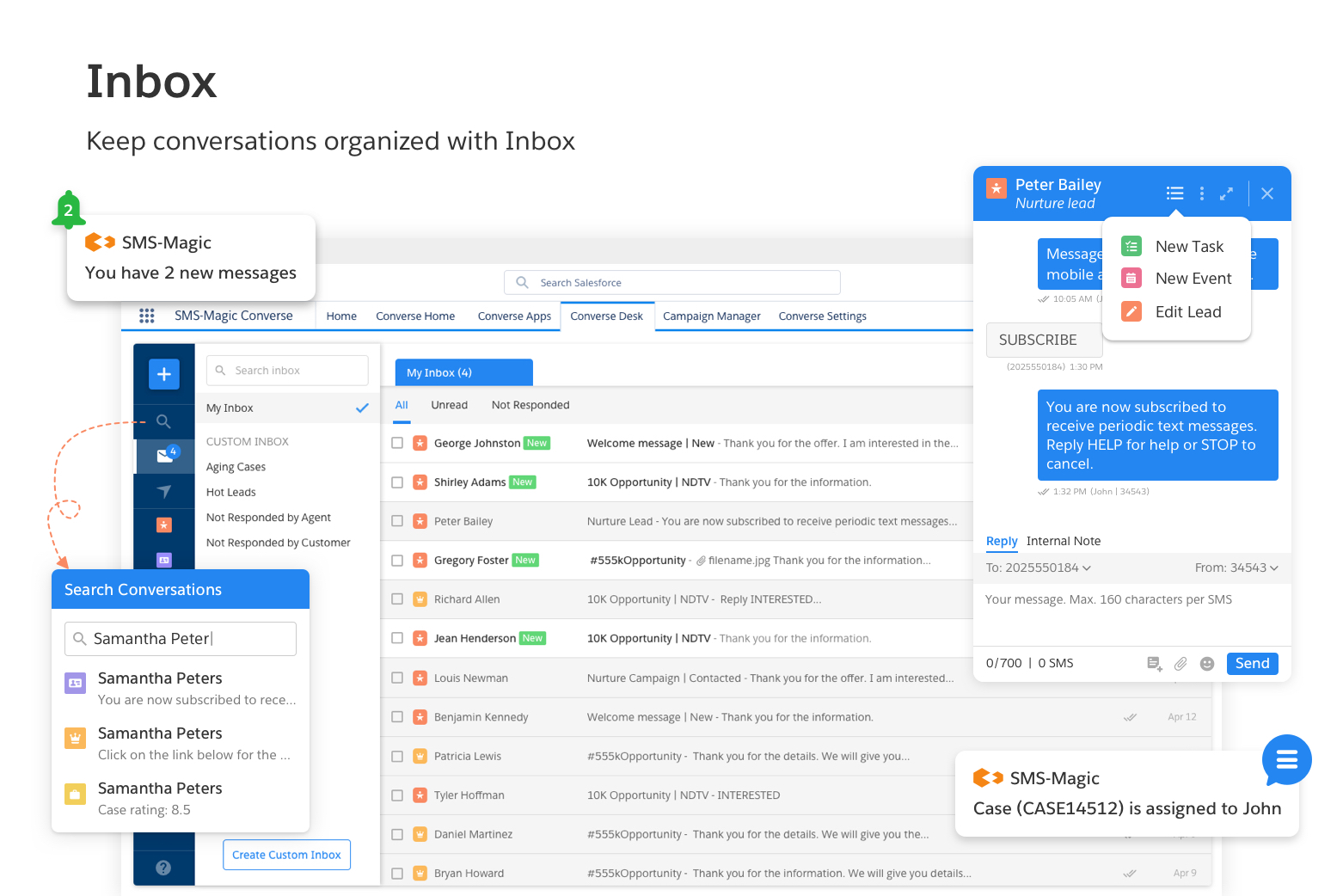Open the Converse Settings tab
Viewport: 1343px width, 896px height.
(x=823, y=316)
